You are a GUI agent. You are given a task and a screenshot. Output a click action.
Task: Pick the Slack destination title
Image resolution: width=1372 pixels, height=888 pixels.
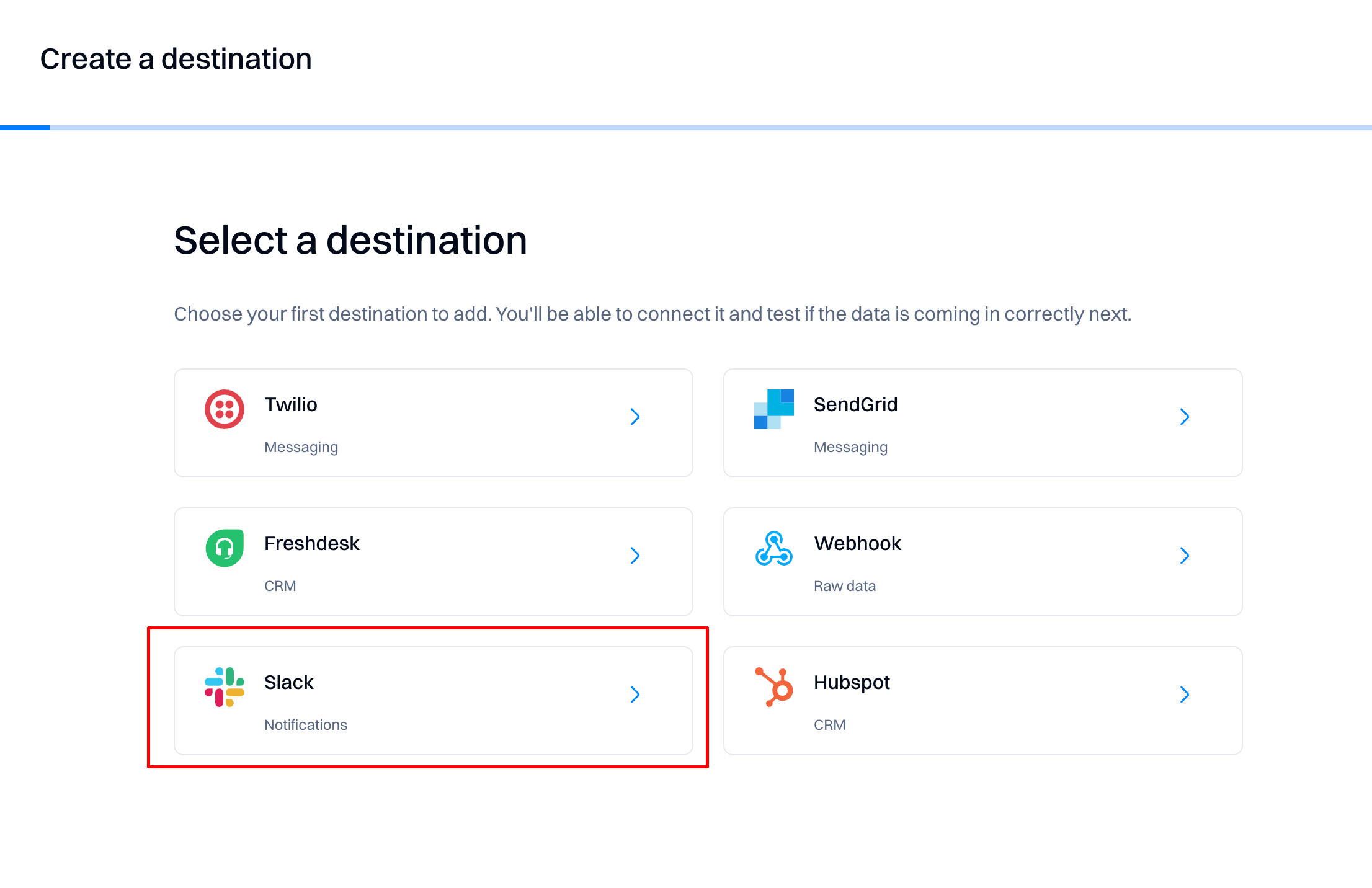pos(288,682)
